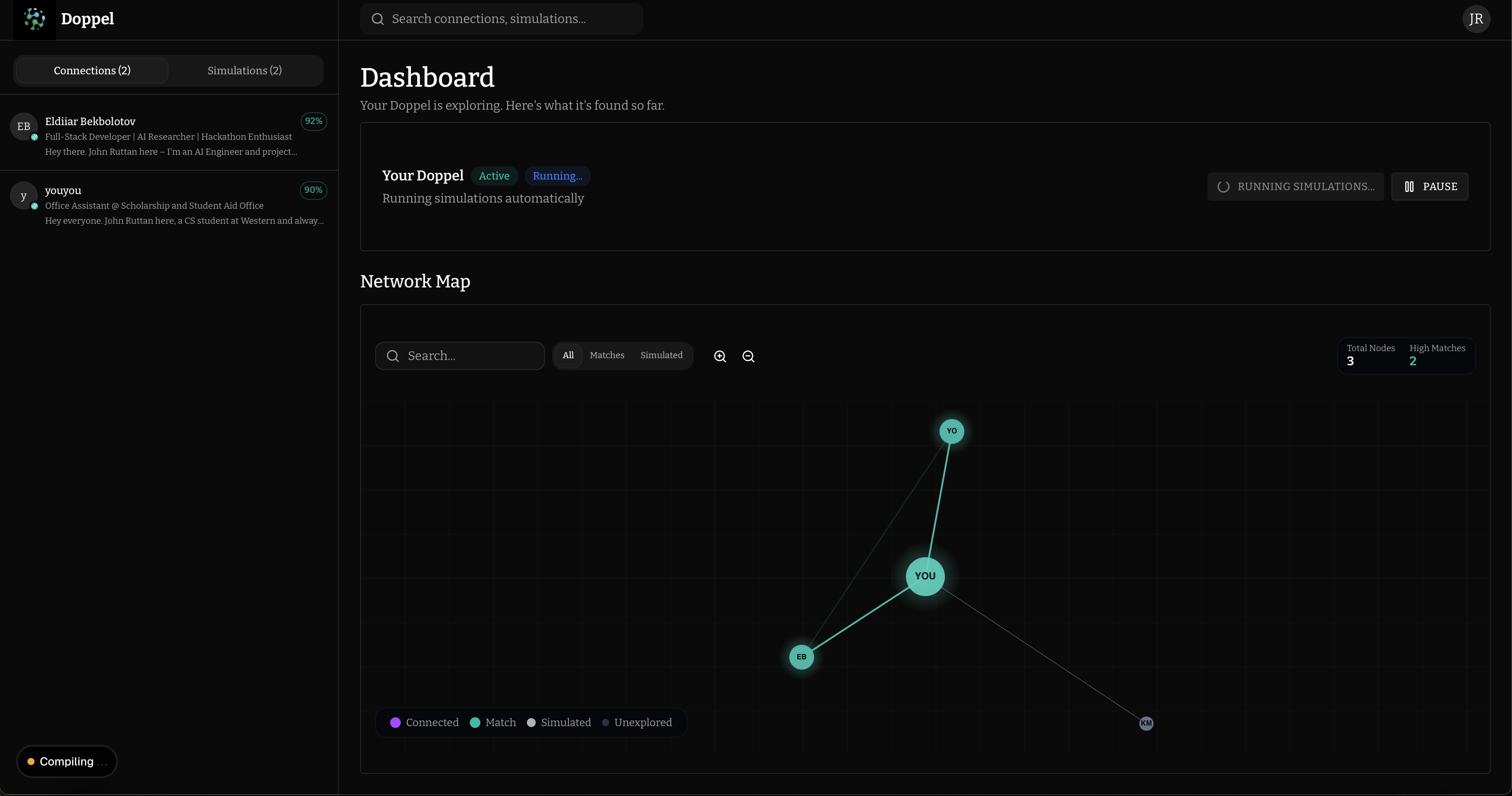
Task: Click the Doppel logo icon
Action: pyautogui.click(x=34, y=19)
